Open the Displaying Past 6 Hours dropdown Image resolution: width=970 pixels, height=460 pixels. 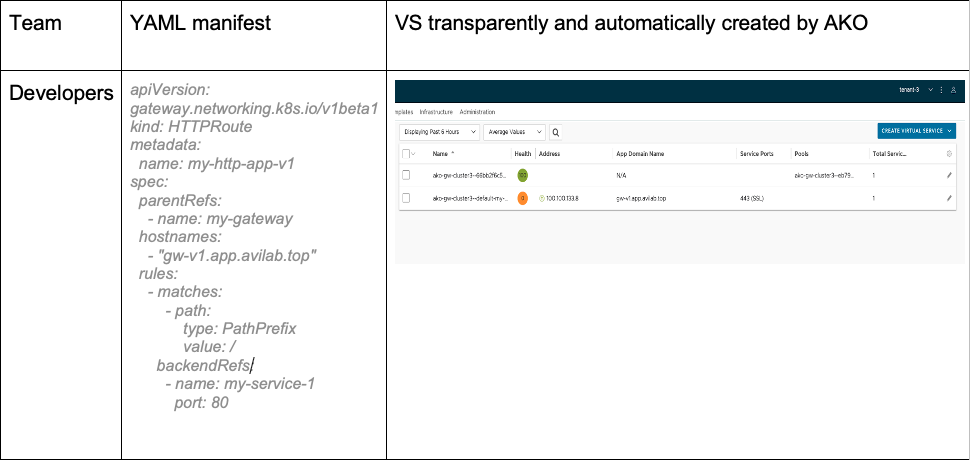437,131
